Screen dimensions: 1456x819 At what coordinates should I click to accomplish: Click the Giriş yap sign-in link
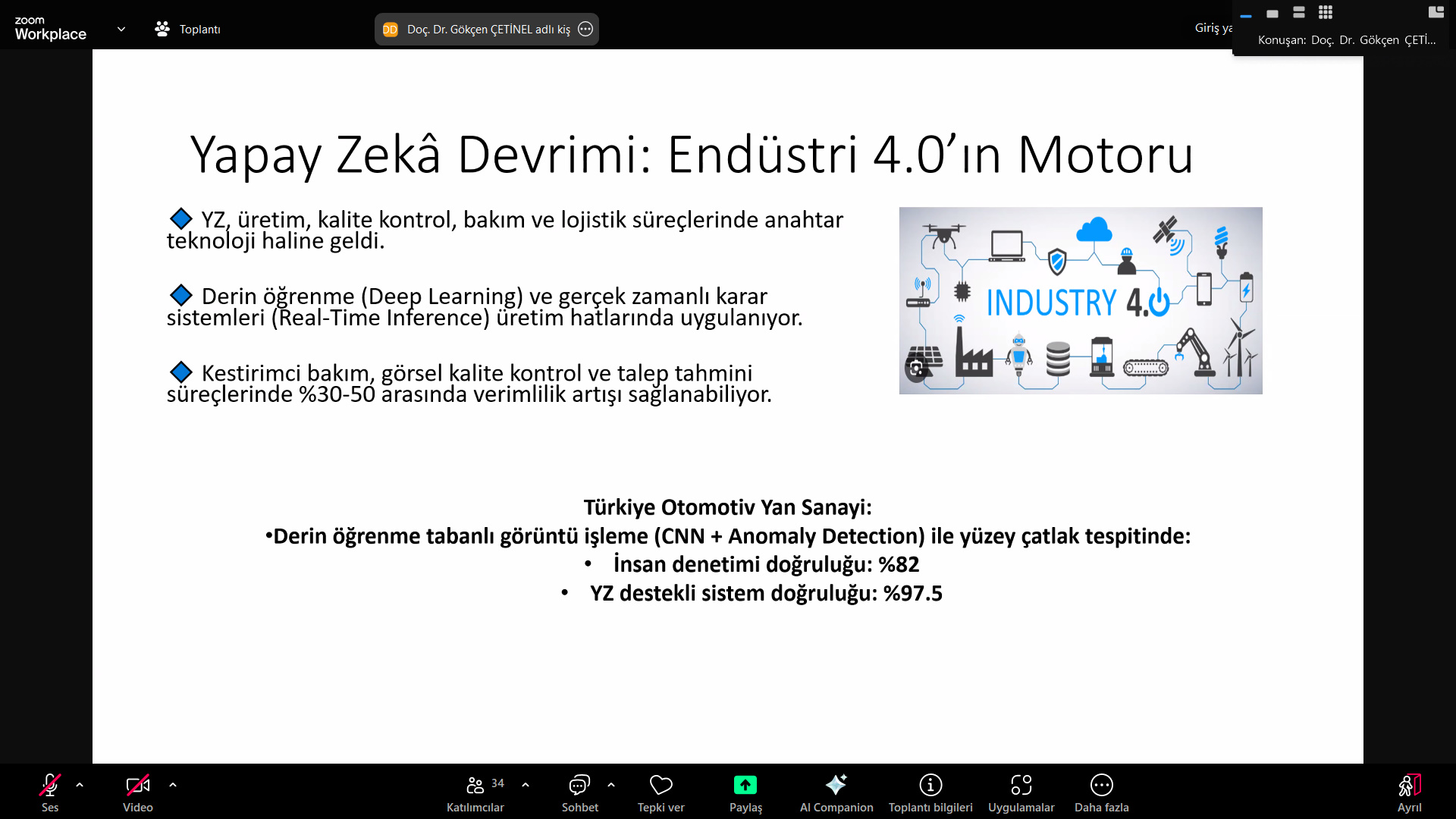click(1213, 28)
